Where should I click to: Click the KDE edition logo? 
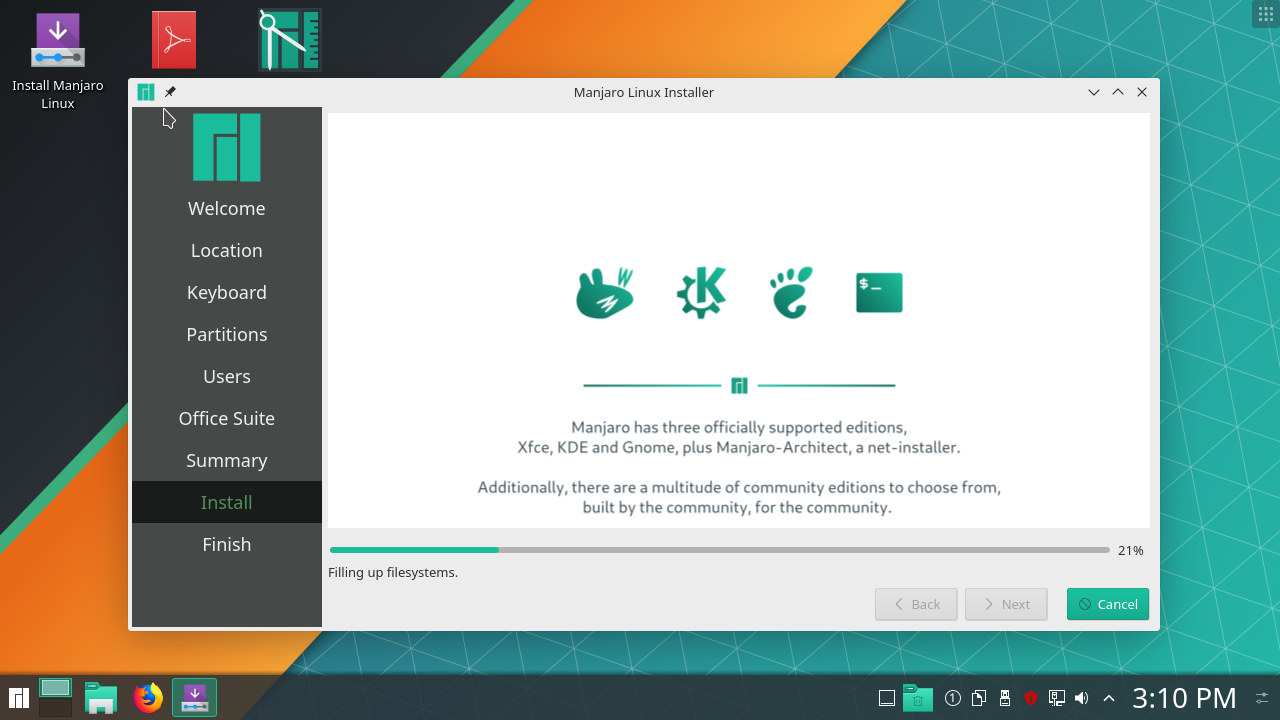click(x=700, y=292)
